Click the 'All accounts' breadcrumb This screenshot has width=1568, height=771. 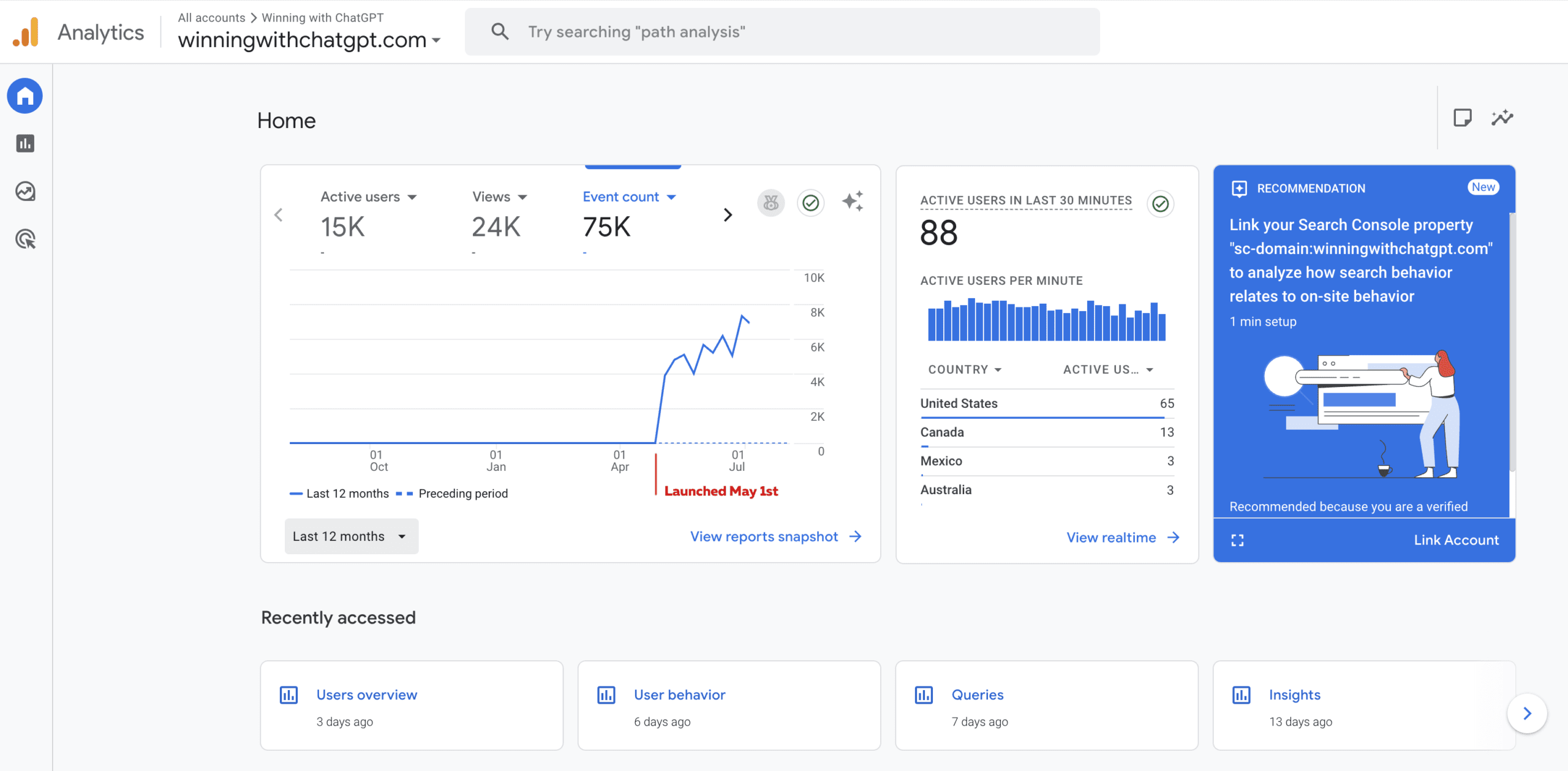pyautogui.click(x=211, y=18)
